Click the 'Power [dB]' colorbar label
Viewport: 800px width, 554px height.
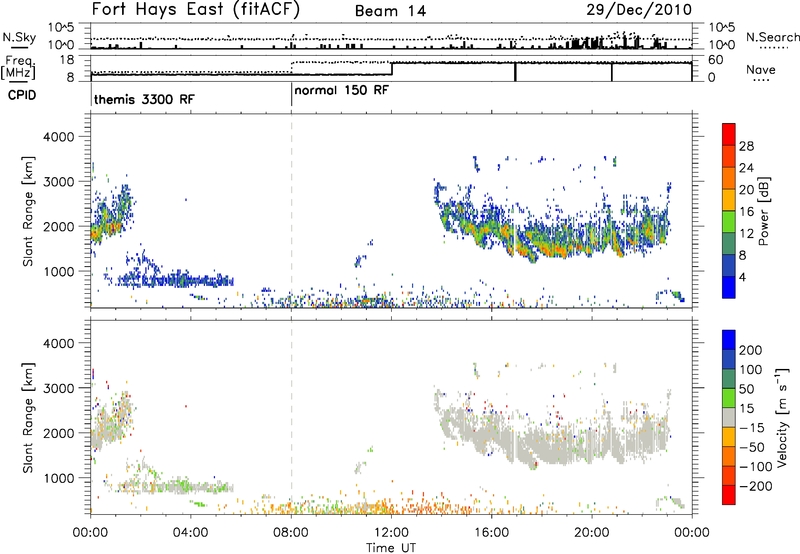763,211
